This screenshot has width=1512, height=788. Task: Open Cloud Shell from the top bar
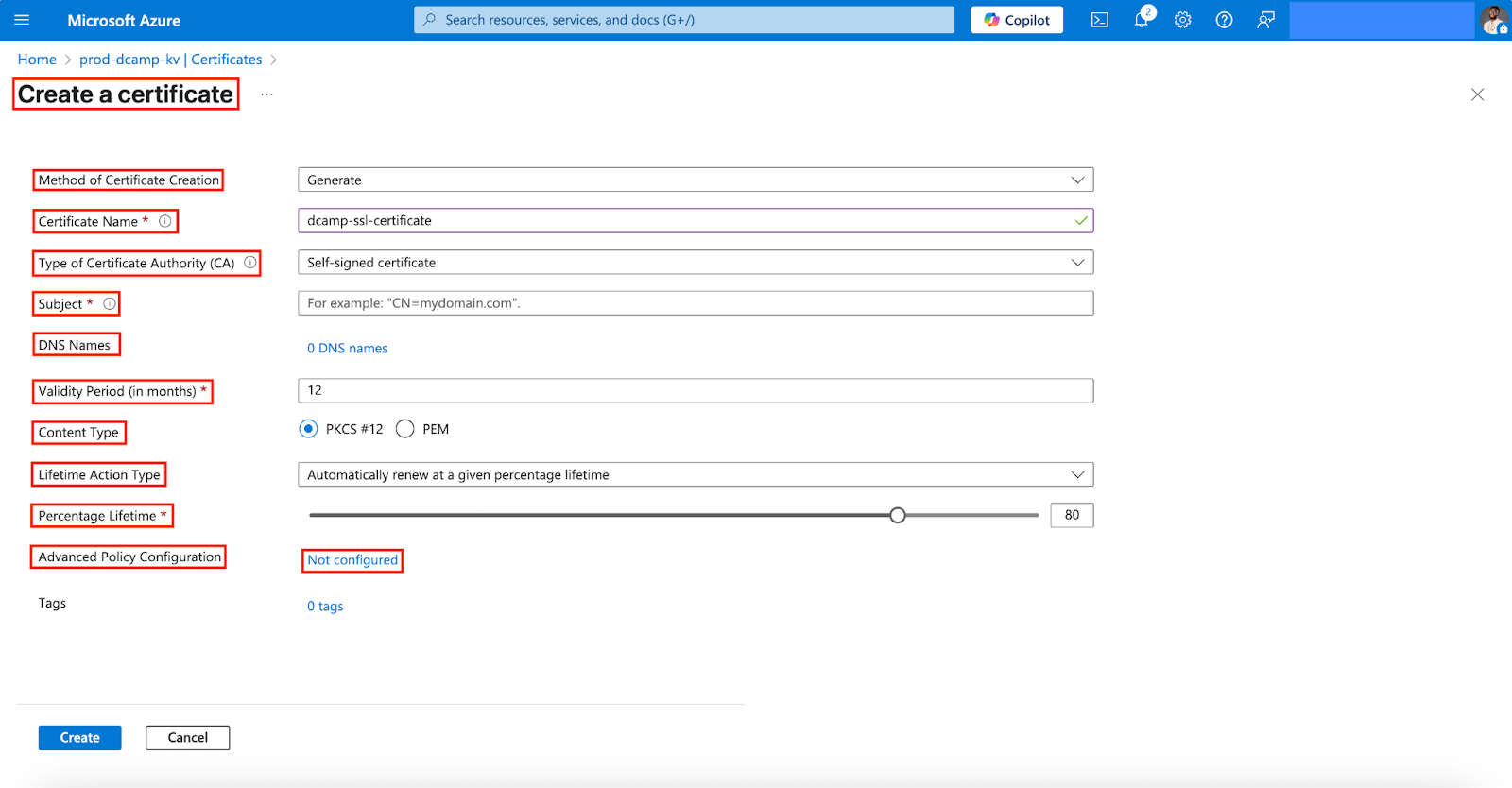tap(1100, 20)
